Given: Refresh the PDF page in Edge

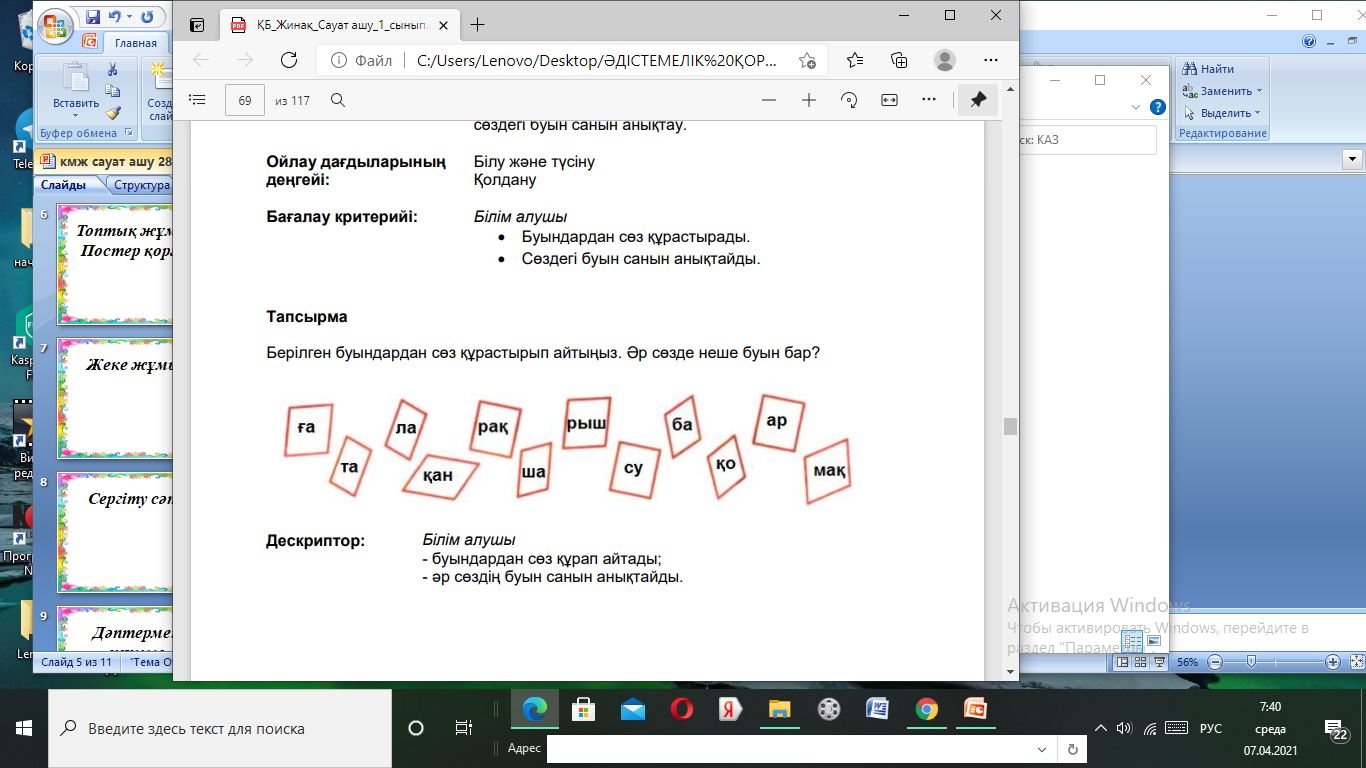Looking at the screenshot, I should pyautogui.click(x=289, y=60).
